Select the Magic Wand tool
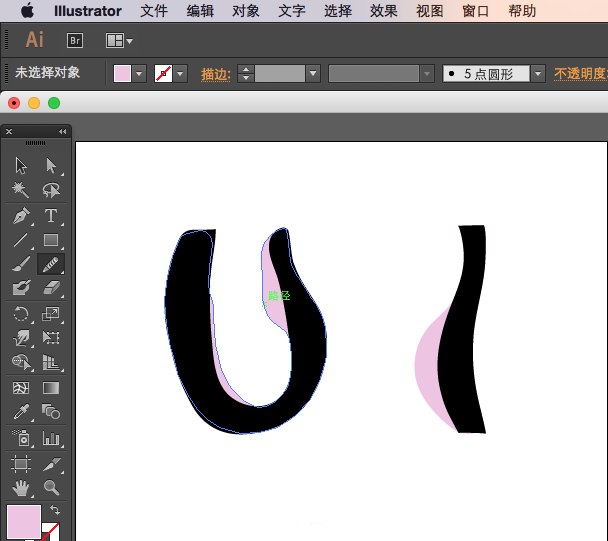608x541 pixels. click(x=21, y=190)
